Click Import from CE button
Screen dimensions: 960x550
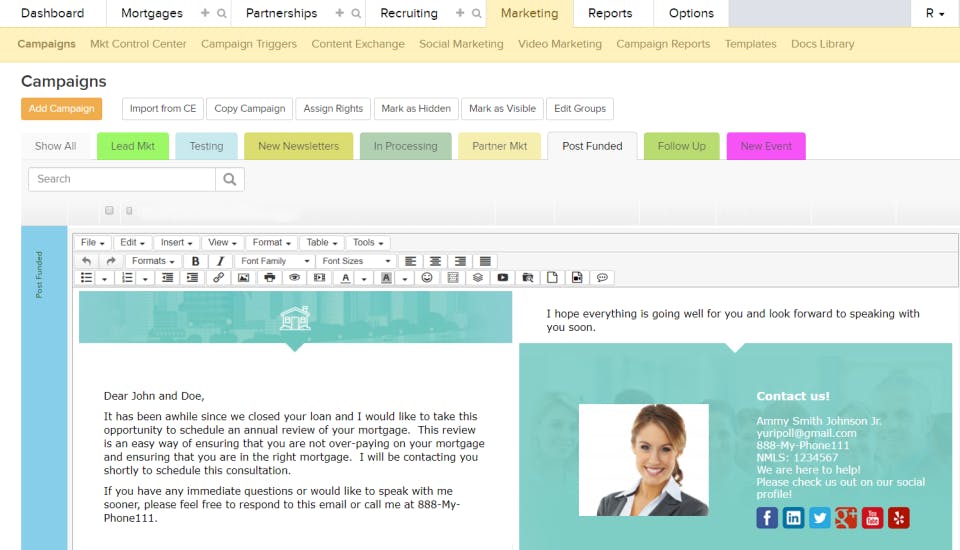163,108
